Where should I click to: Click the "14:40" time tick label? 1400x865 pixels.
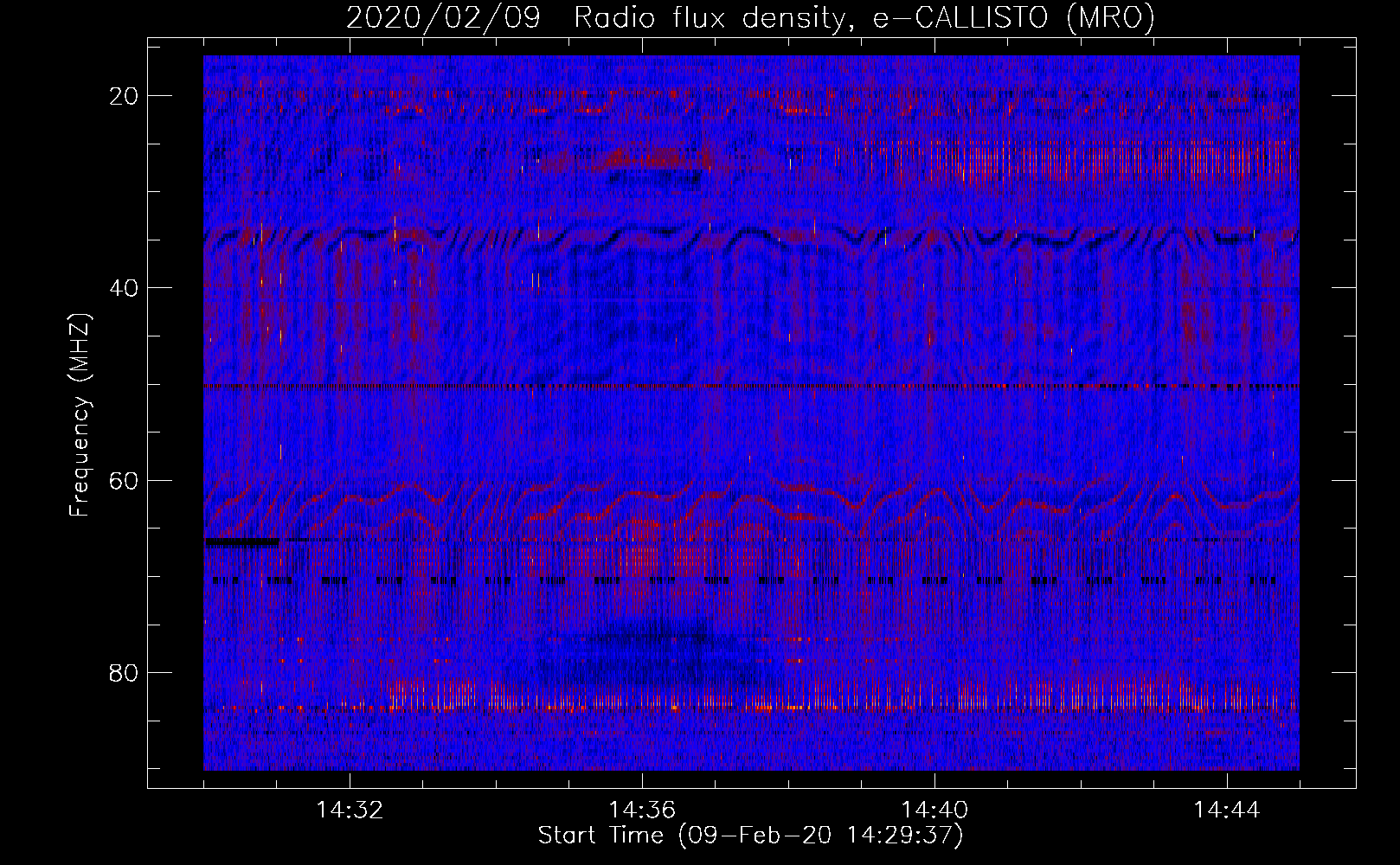(934, 811)
